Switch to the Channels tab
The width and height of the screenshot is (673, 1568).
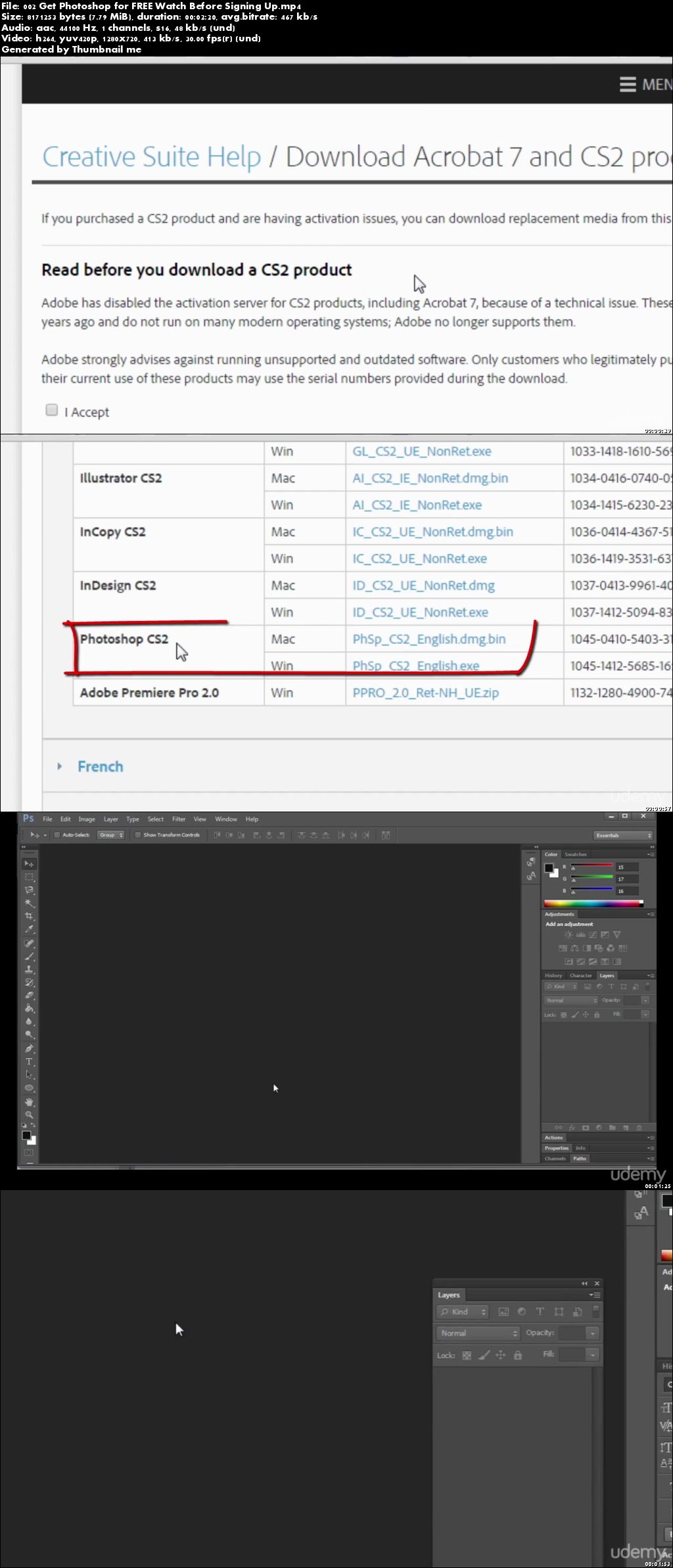tap(555, 1159)
